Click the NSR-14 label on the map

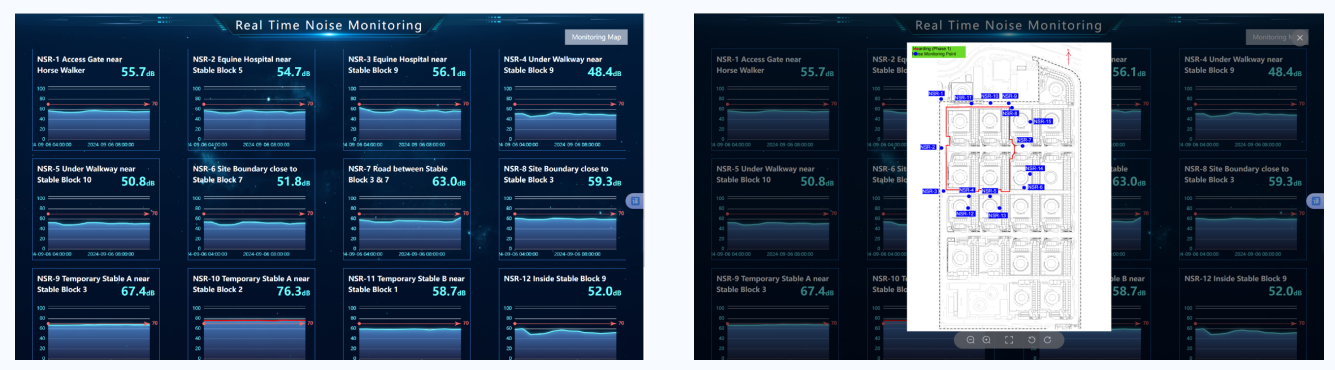point(1034,168)
